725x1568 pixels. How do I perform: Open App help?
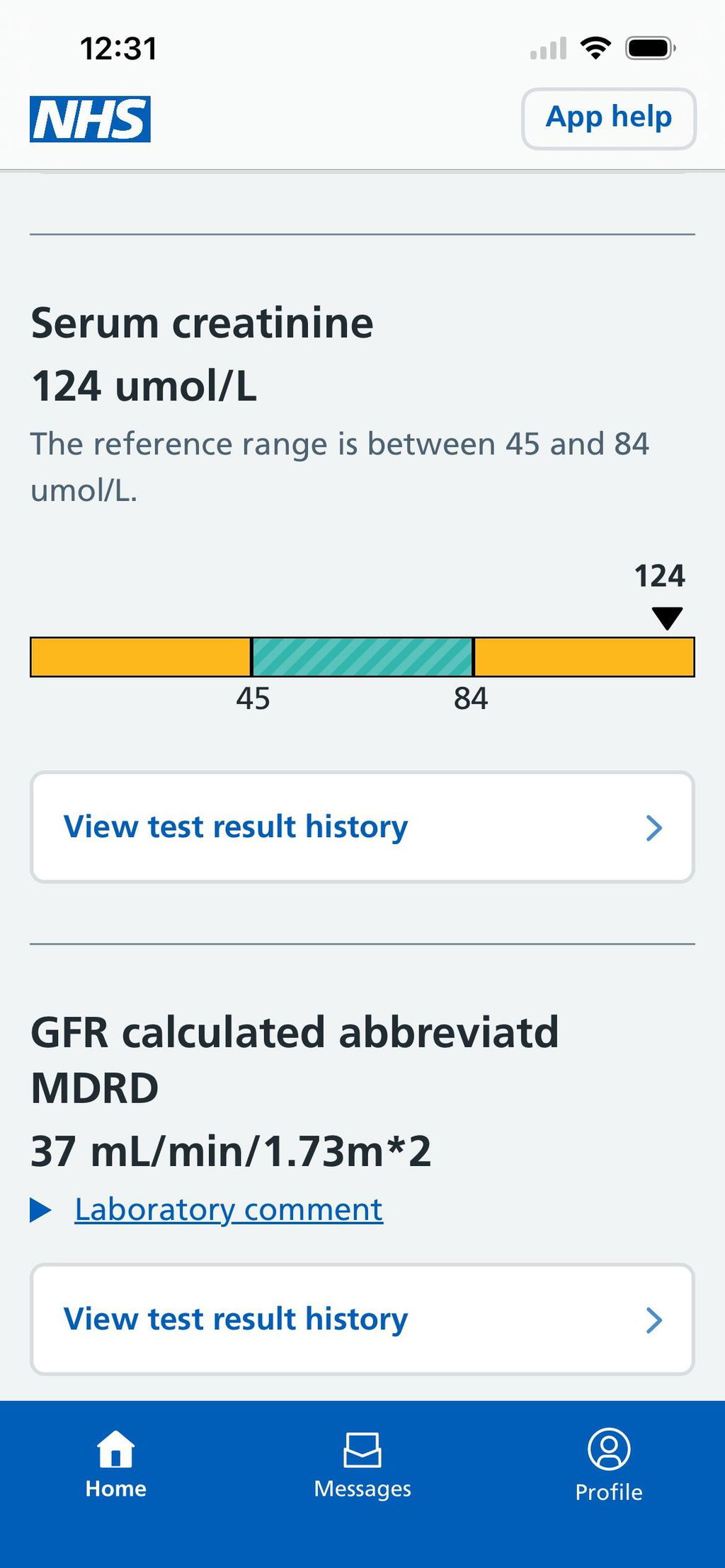coord(609,118)
